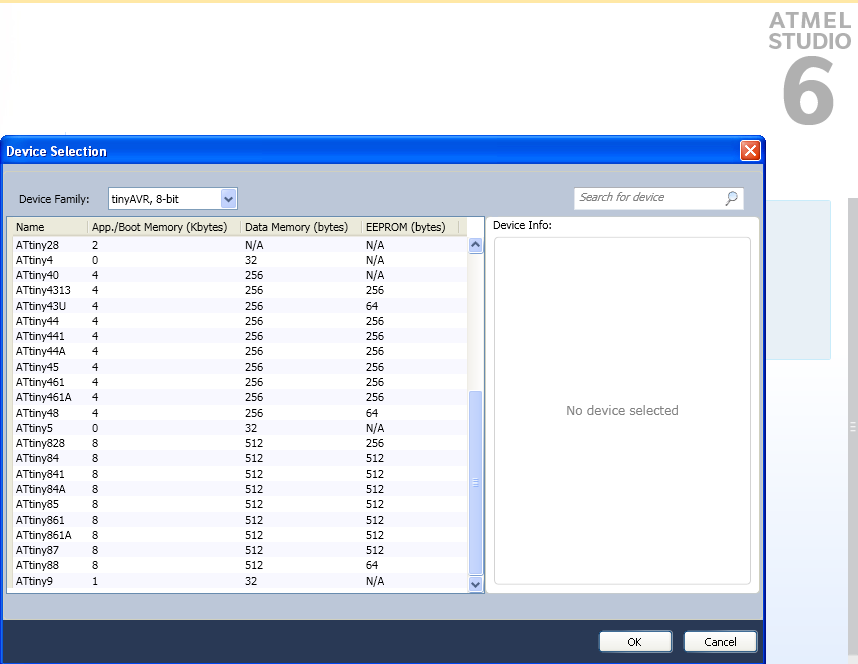Click the OK button
This screenshot has height=664, width=858.
coord(635,642)
